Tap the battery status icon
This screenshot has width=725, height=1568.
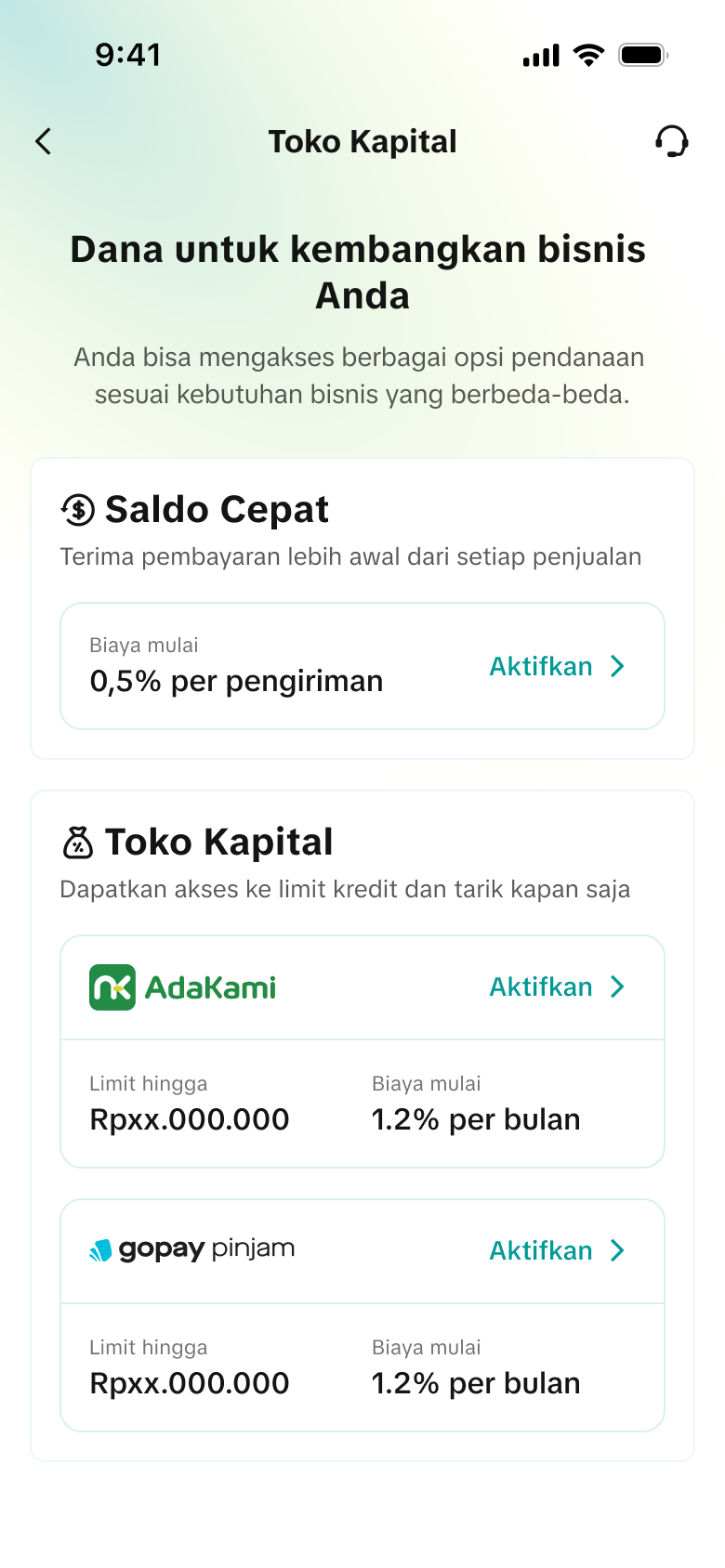643,55
